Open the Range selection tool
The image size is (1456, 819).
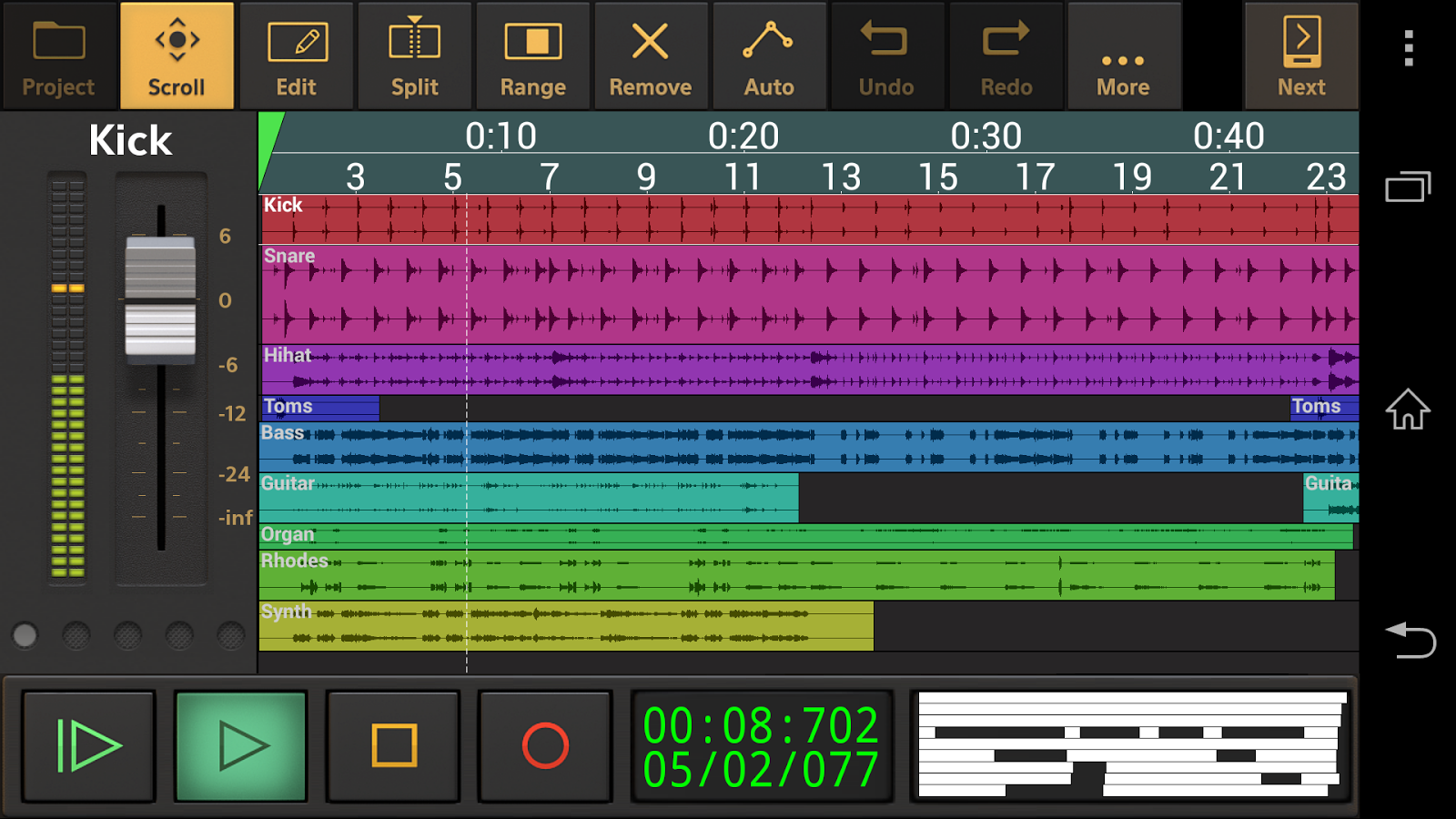pyautogui.click(x=532, y=55)
